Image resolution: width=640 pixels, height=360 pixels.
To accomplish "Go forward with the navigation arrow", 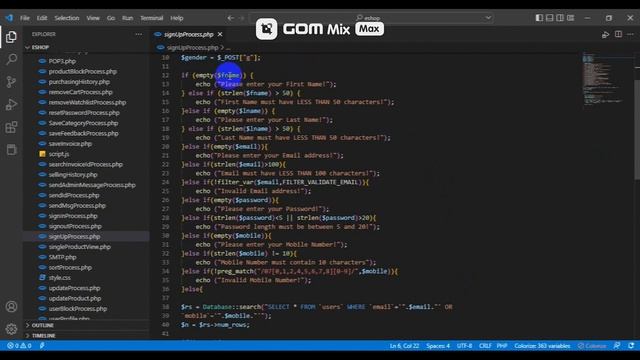I will pos(241,18).
